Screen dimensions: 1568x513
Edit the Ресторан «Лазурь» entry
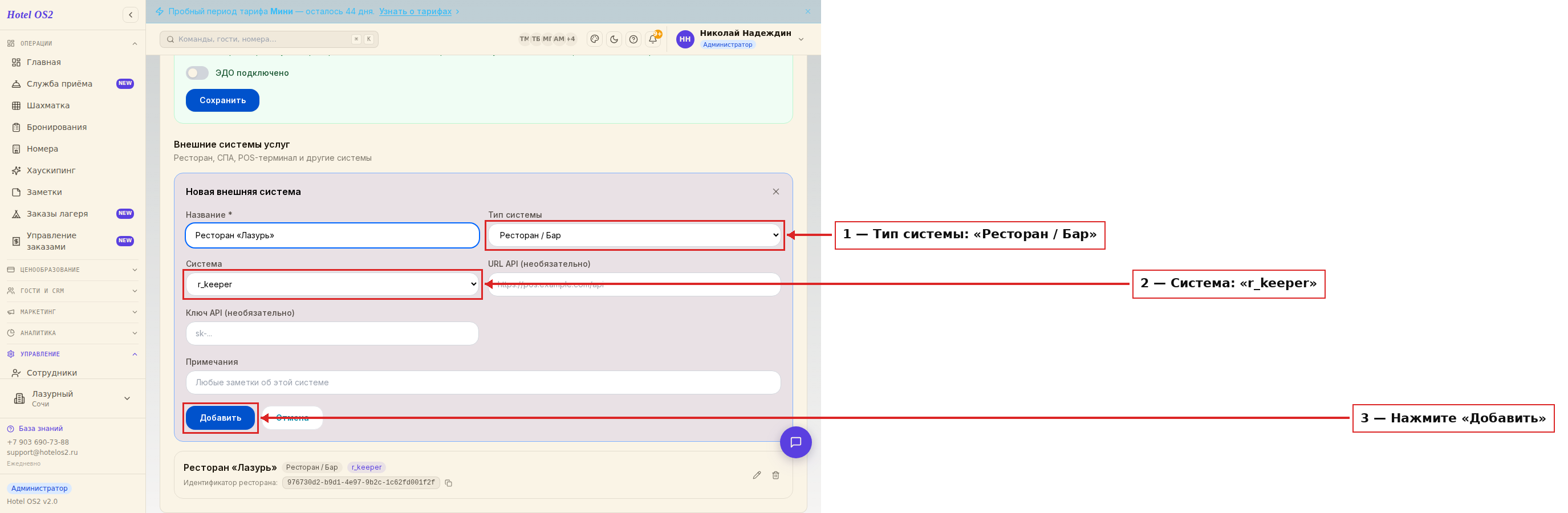click(757, 475)
